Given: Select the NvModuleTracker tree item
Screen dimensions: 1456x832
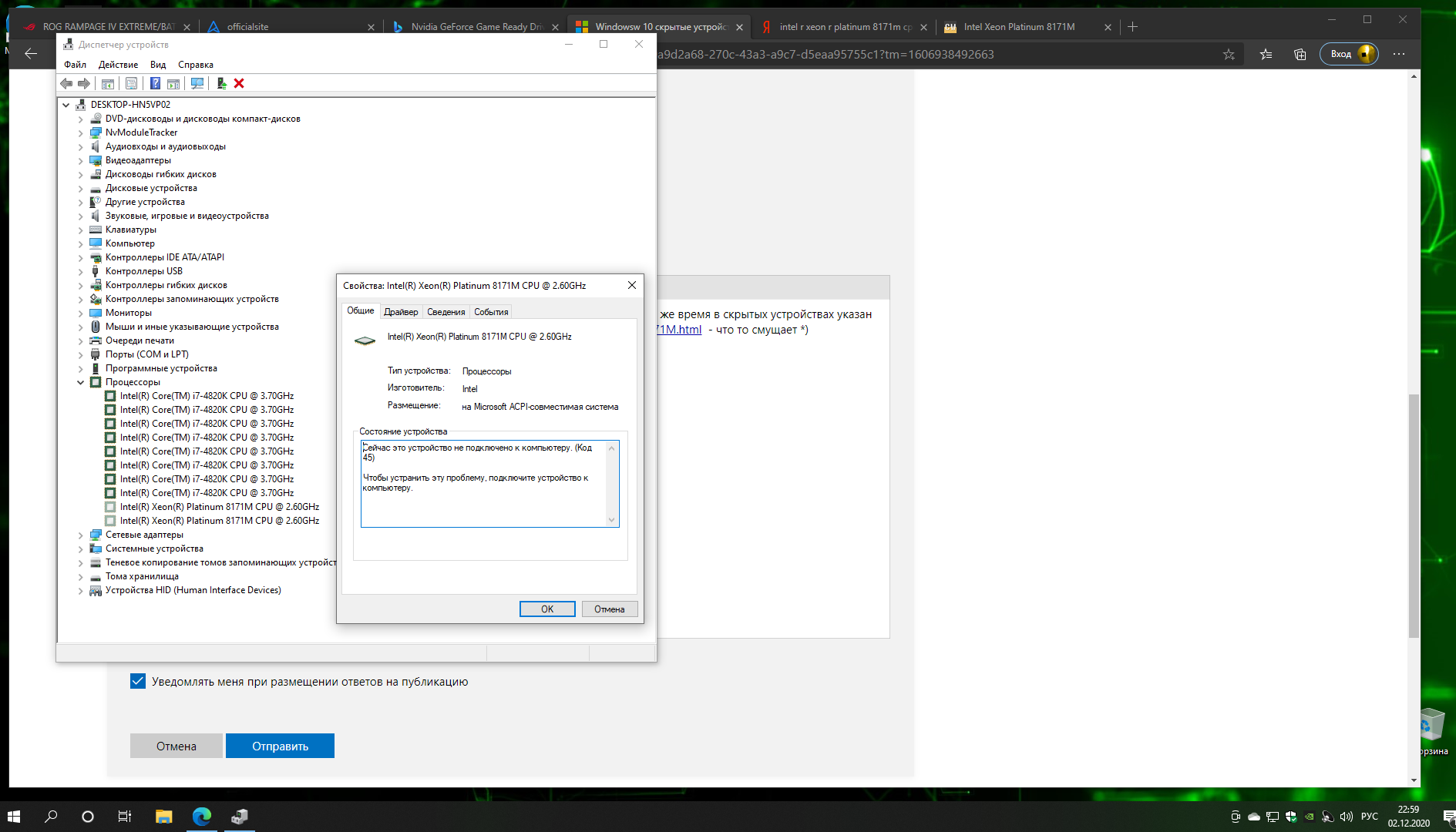Looking at the screenshot, I should [141, 133].
